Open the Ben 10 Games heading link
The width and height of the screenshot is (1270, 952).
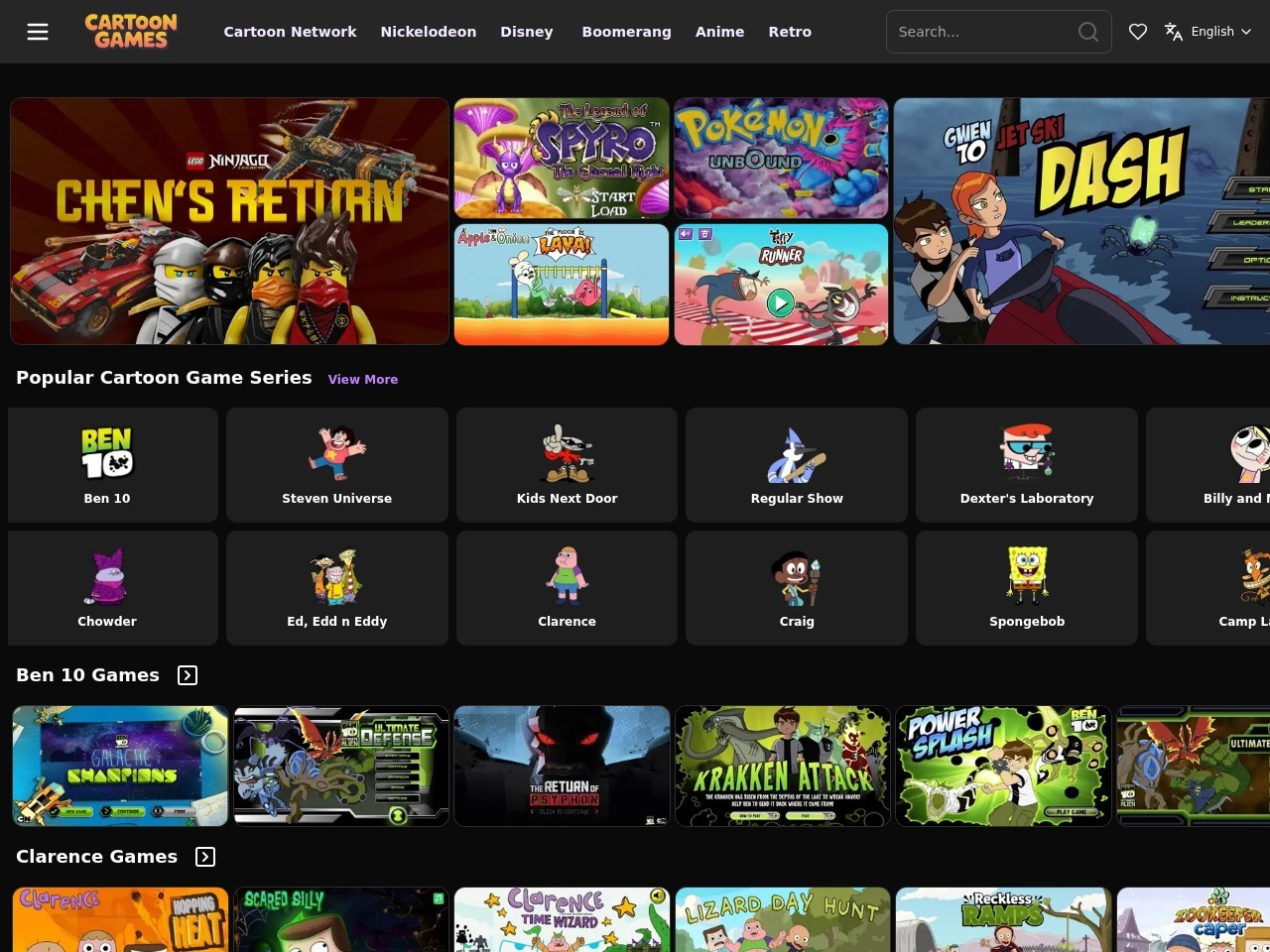(x=87, y=675)
